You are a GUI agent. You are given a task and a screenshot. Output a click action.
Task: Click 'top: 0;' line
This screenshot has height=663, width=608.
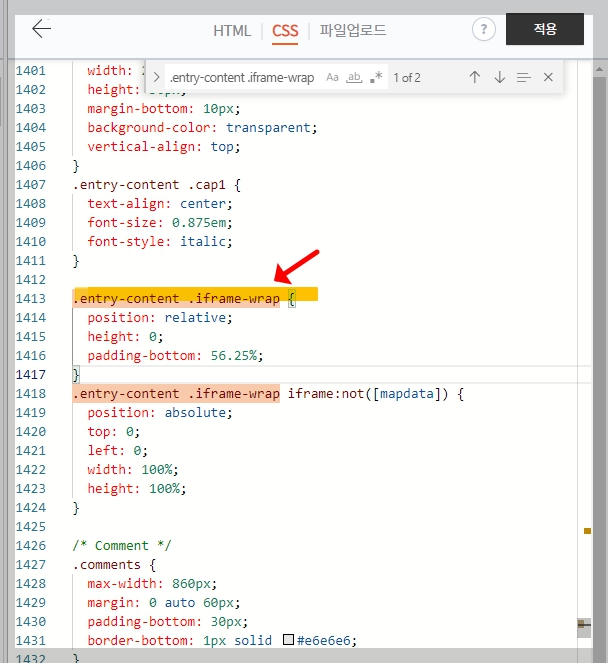click(113, 432)
